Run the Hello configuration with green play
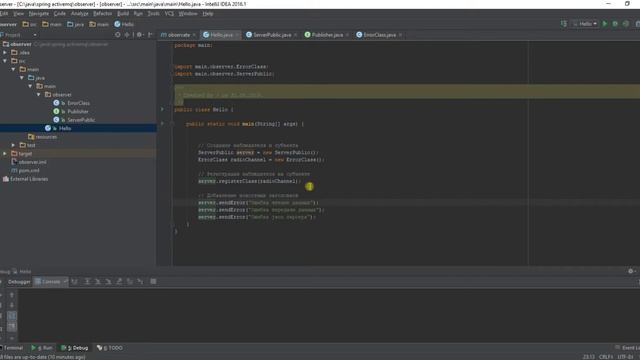 point(605,24)
